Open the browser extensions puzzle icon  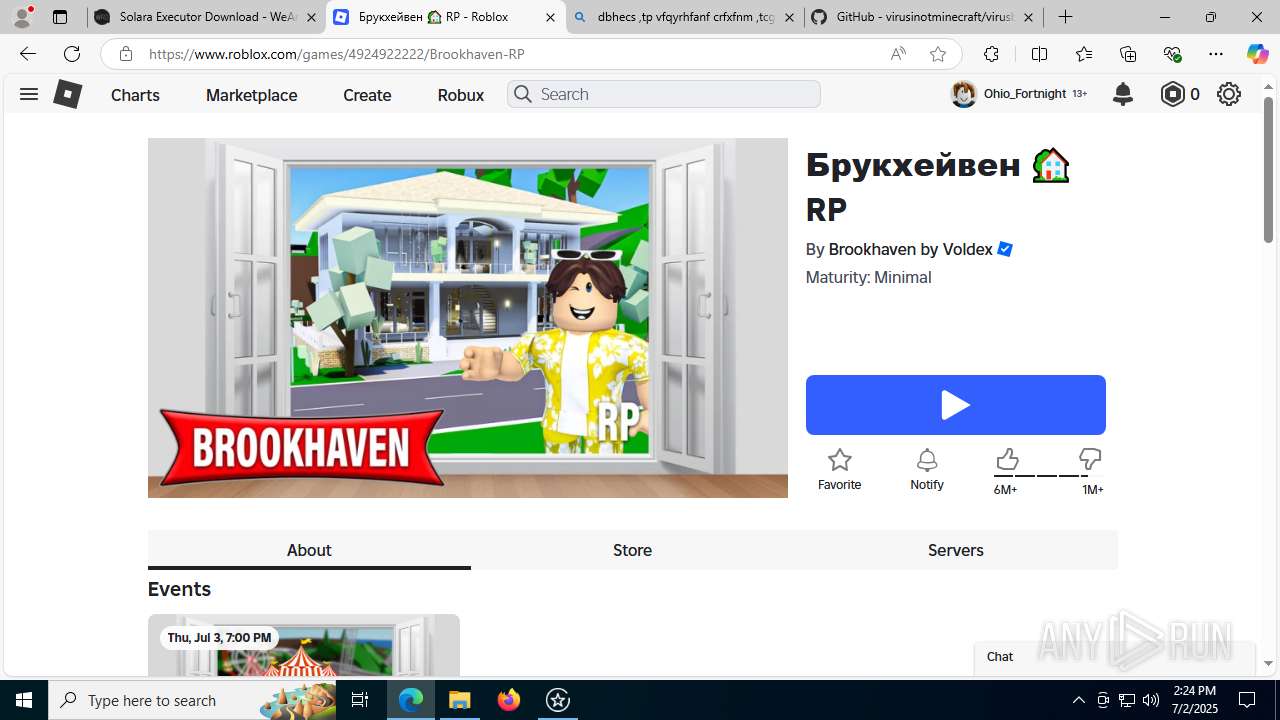click(x=991, y=54)
